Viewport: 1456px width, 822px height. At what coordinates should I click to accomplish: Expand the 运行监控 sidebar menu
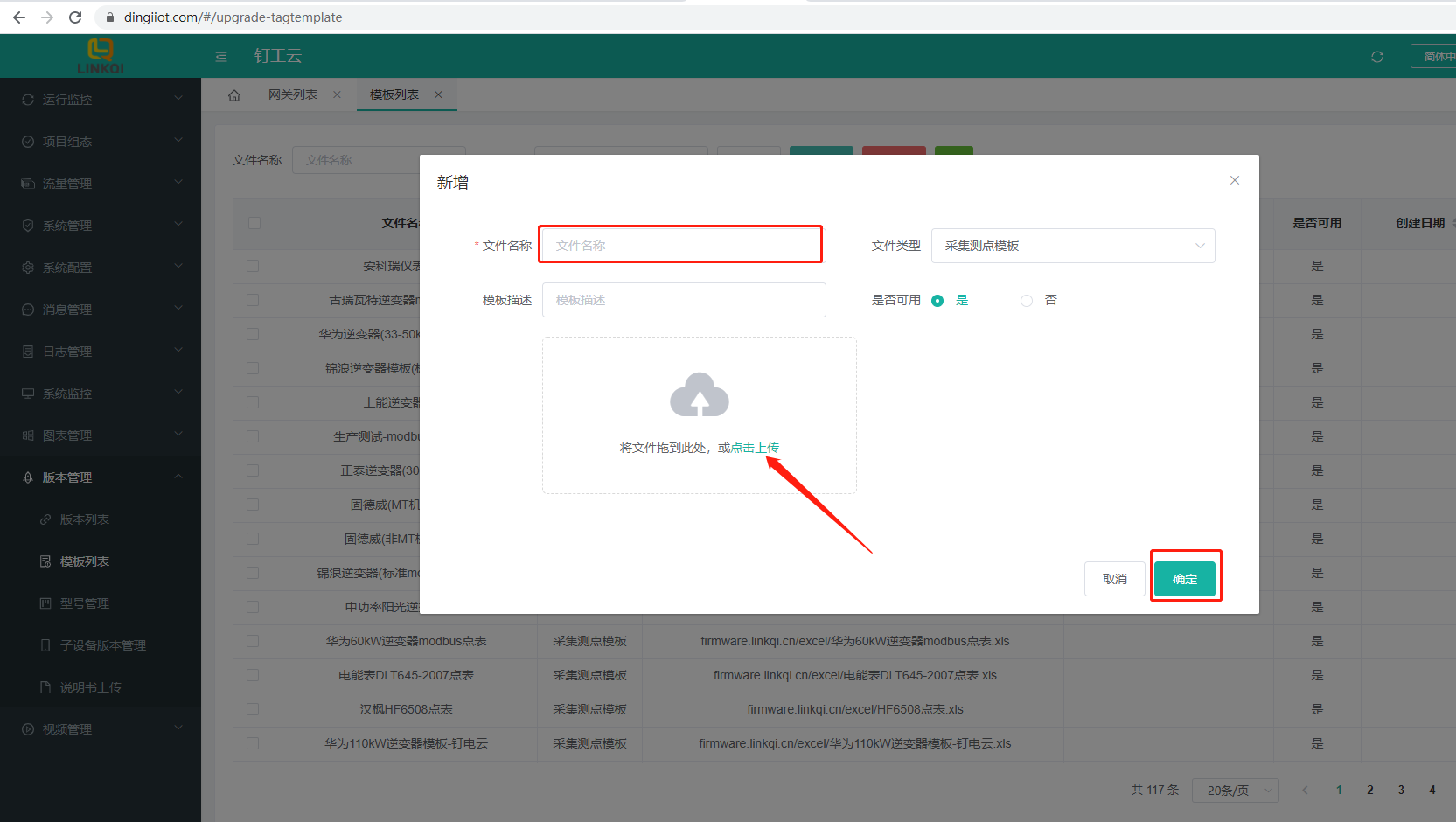(x=101, y=100)
